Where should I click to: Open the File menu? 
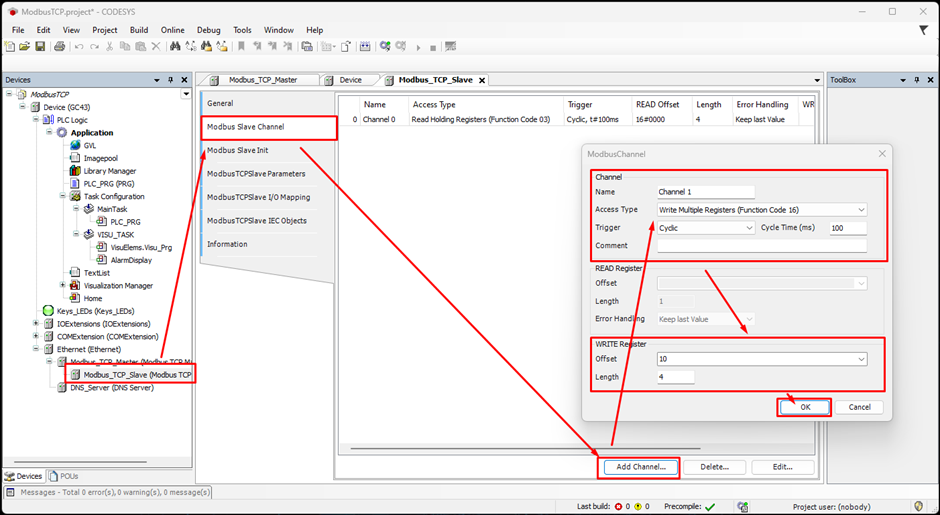click(x=18, y=30)
